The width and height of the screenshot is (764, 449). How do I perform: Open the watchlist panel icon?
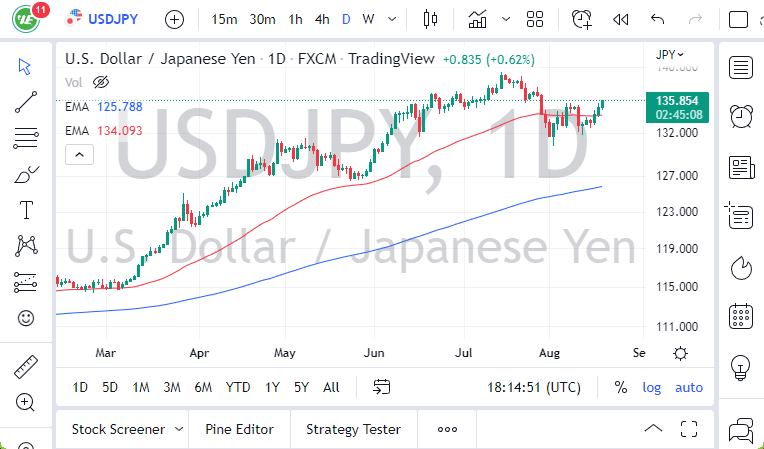tap(741, 68)
